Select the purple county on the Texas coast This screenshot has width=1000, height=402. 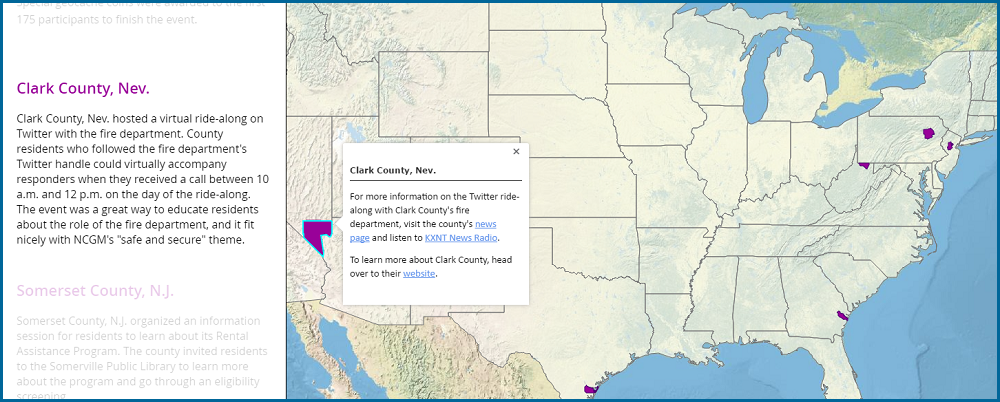click(x=589, y=389)
